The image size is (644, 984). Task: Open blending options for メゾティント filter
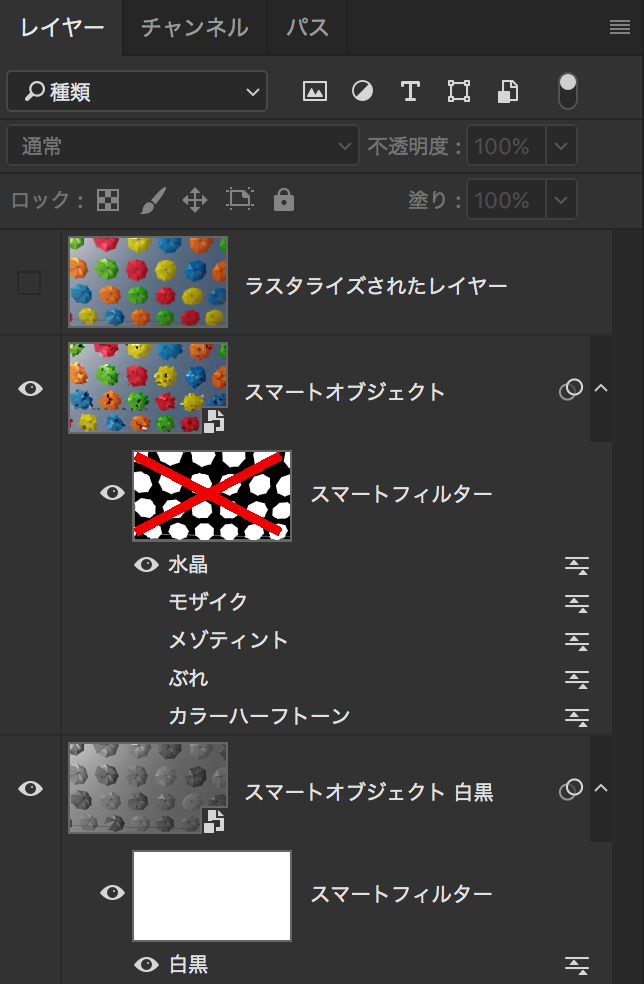[x=576, y=641]
